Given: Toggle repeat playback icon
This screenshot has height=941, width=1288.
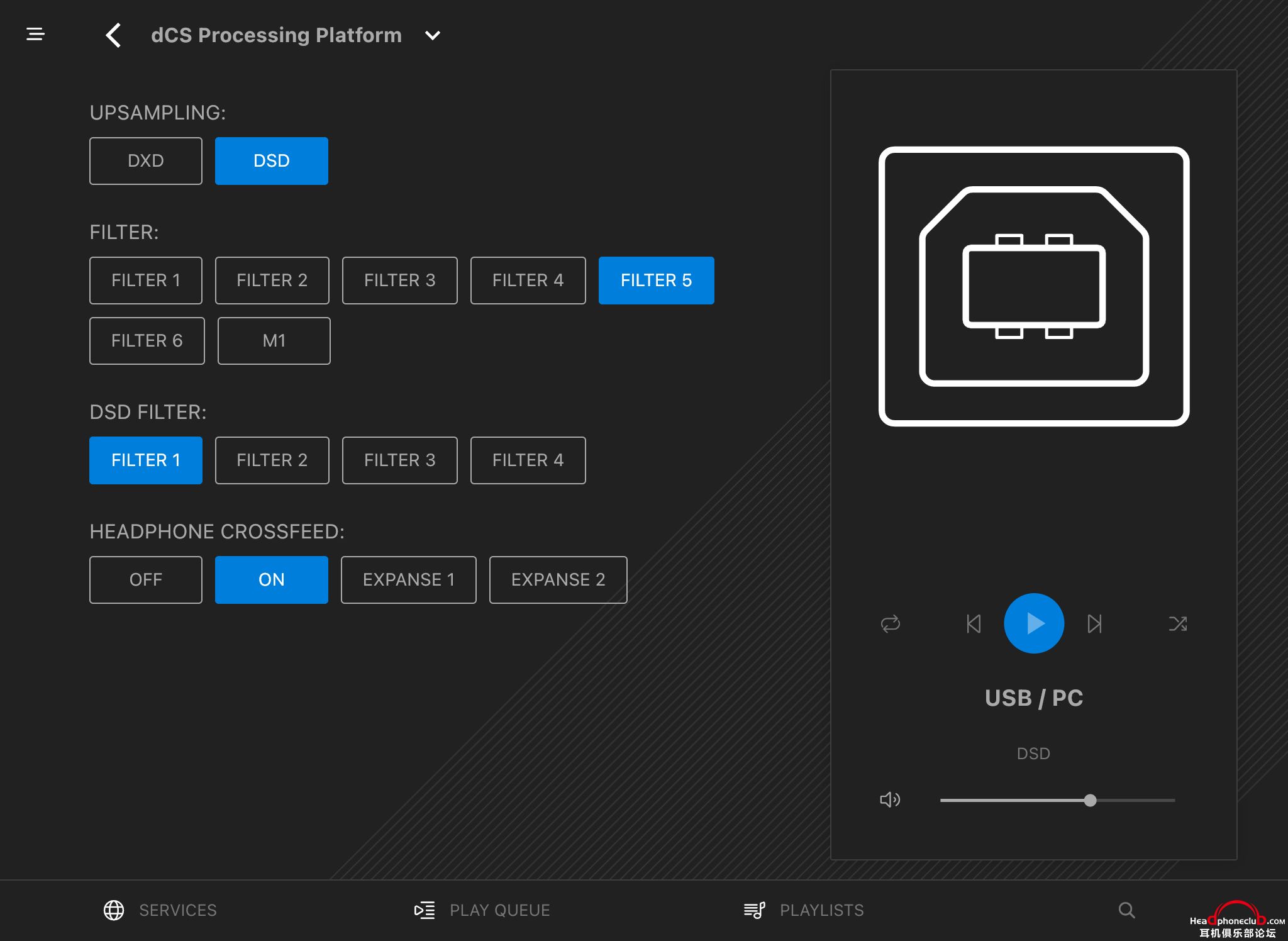Looking at the screenshot, I should point(891,624).
